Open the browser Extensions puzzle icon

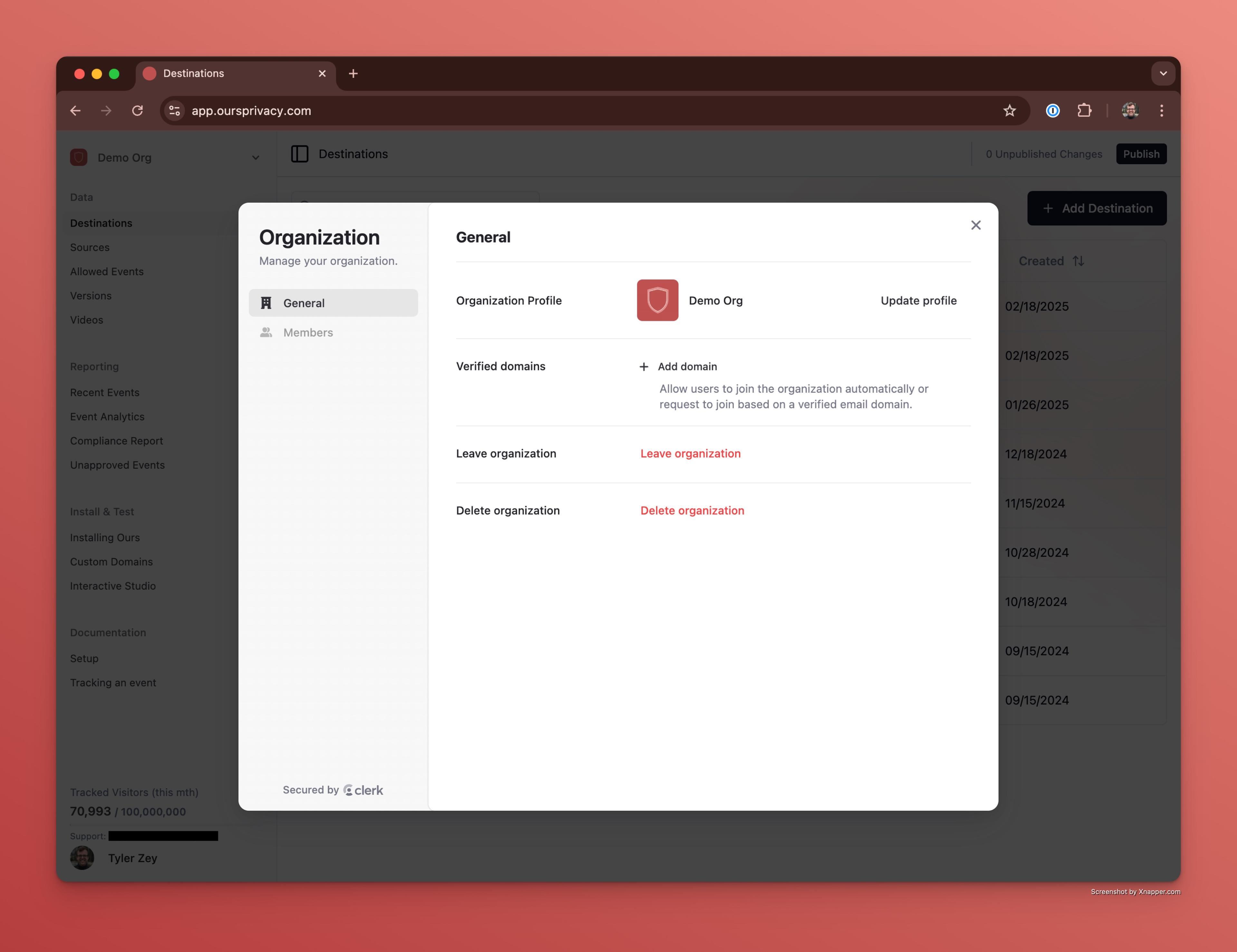[1084, 111]
